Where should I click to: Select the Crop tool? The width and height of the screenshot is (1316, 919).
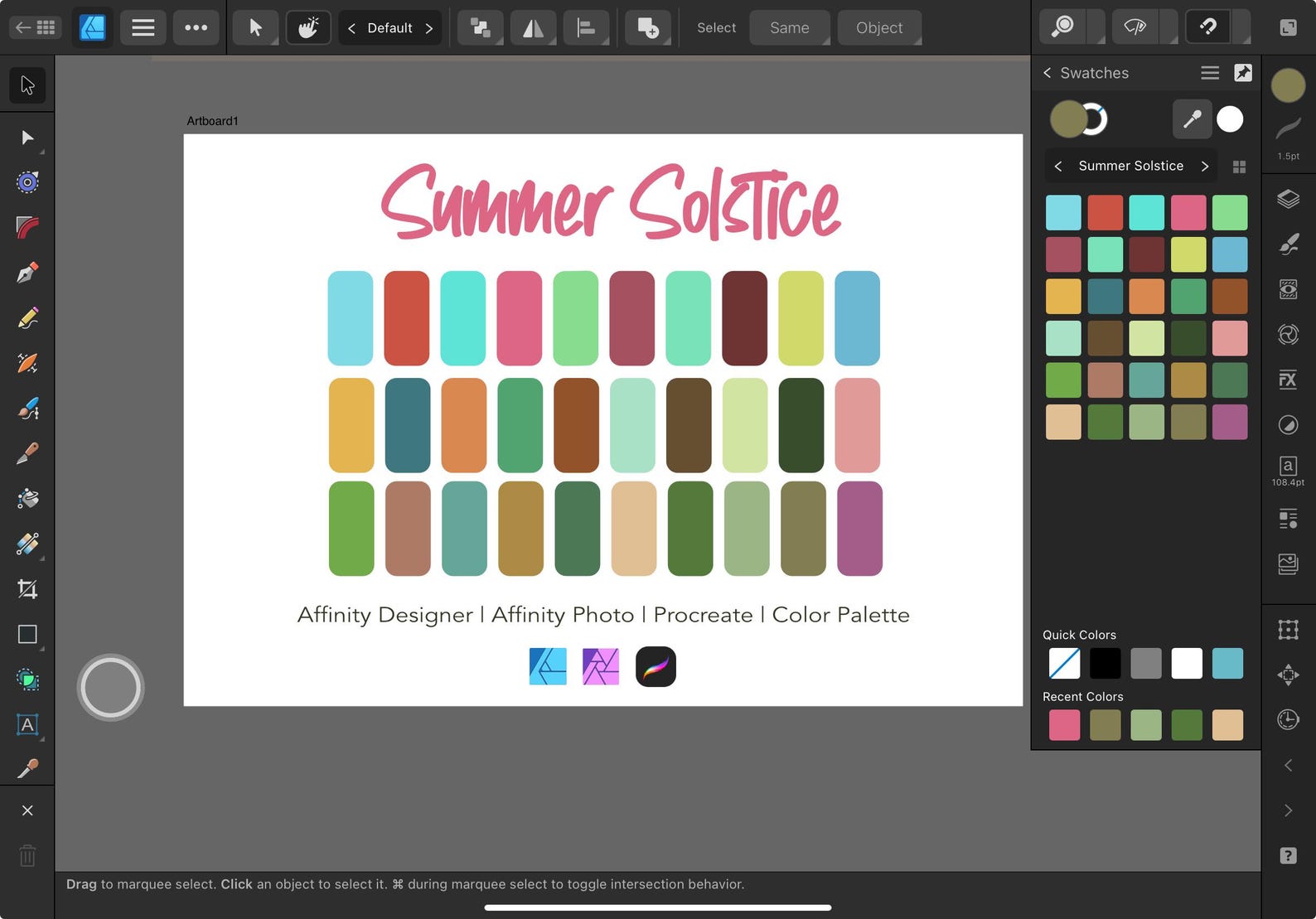tap(27, 589)
